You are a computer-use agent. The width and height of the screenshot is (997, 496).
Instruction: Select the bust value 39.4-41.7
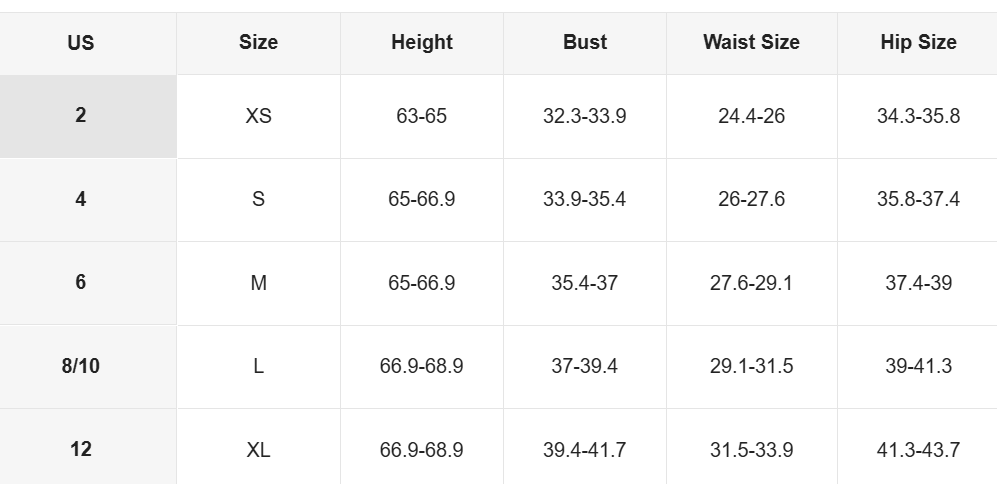[585, 450]
